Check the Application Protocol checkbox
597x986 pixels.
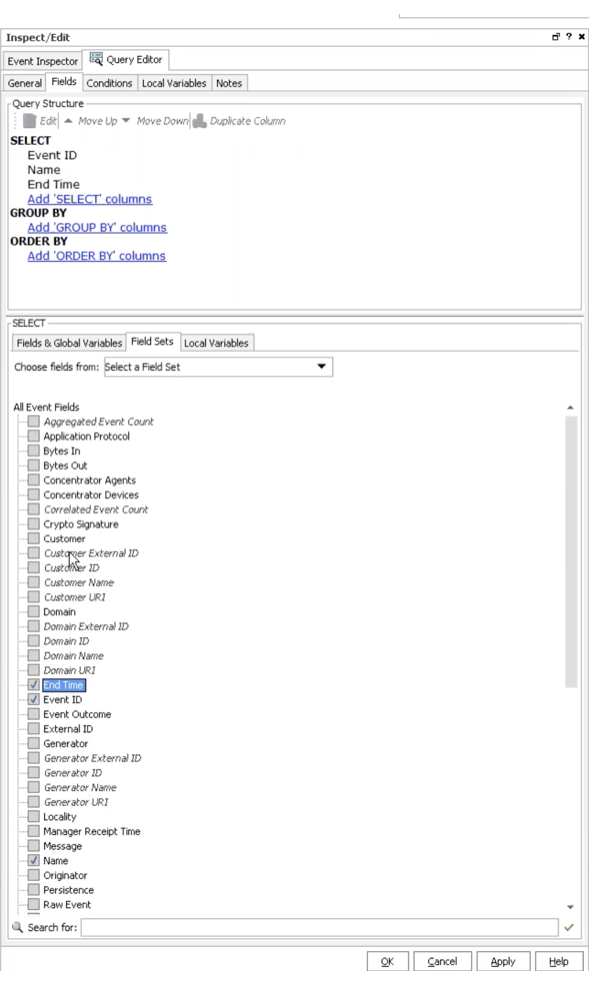tap(34, 436)
